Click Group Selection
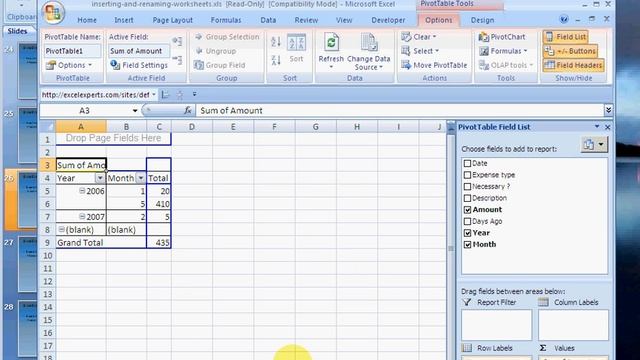Image resolution: width=640 pixels, height=360 pixels. [x=227, y=37]
